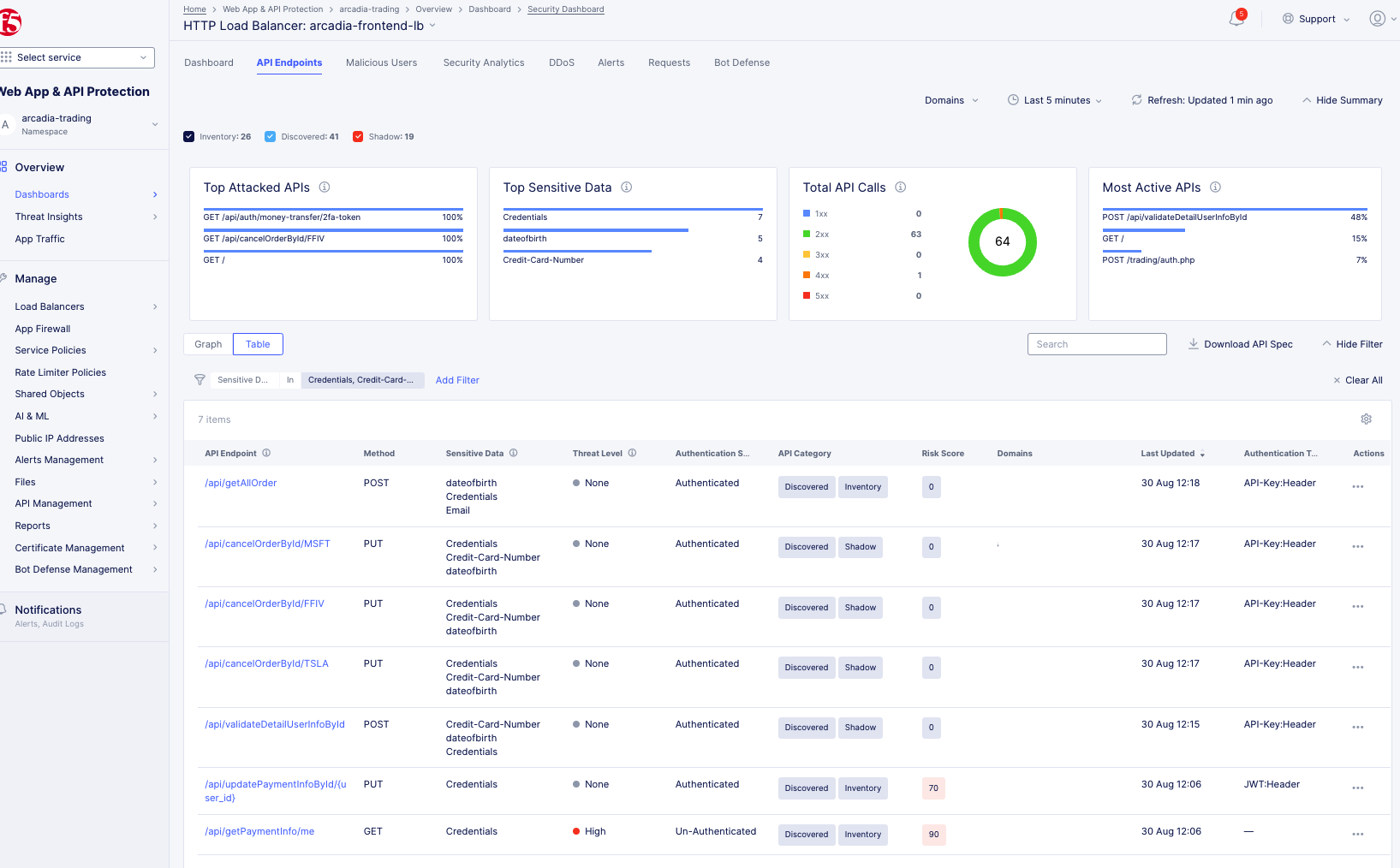Open the Security Analytics tab
Viewport: 1400px width, 868px height.
(x=483, y=62)
